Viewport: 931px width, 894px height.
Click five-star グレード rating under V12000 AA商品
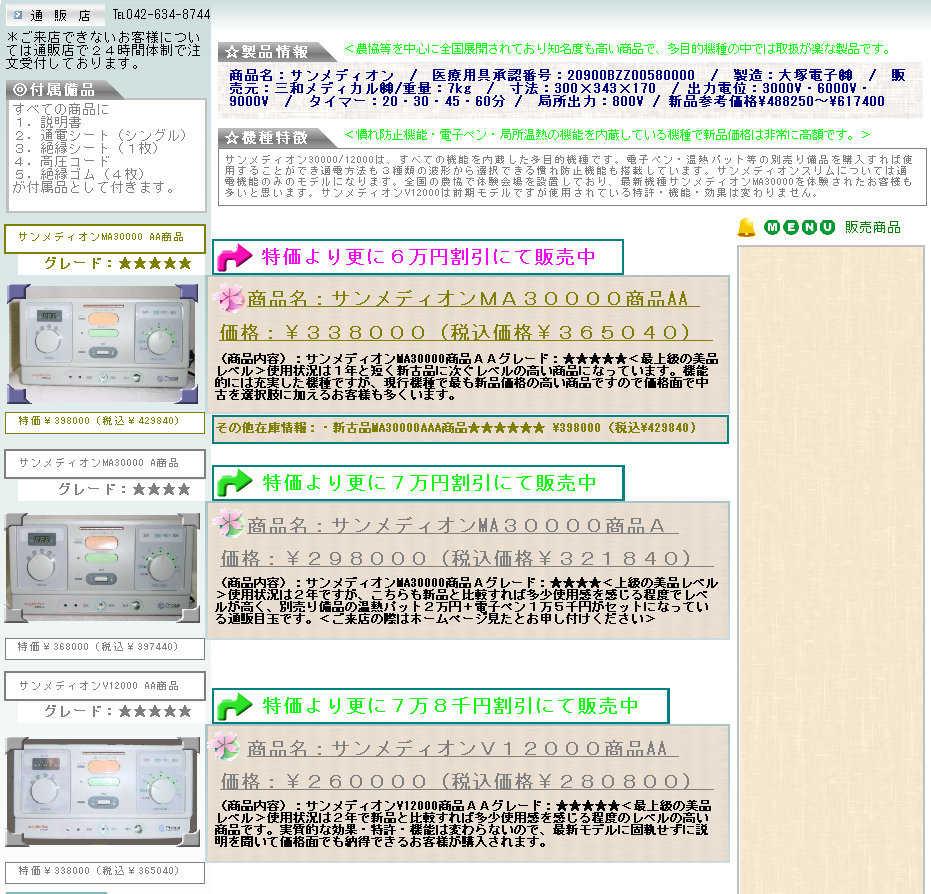(x=118, y=711)
